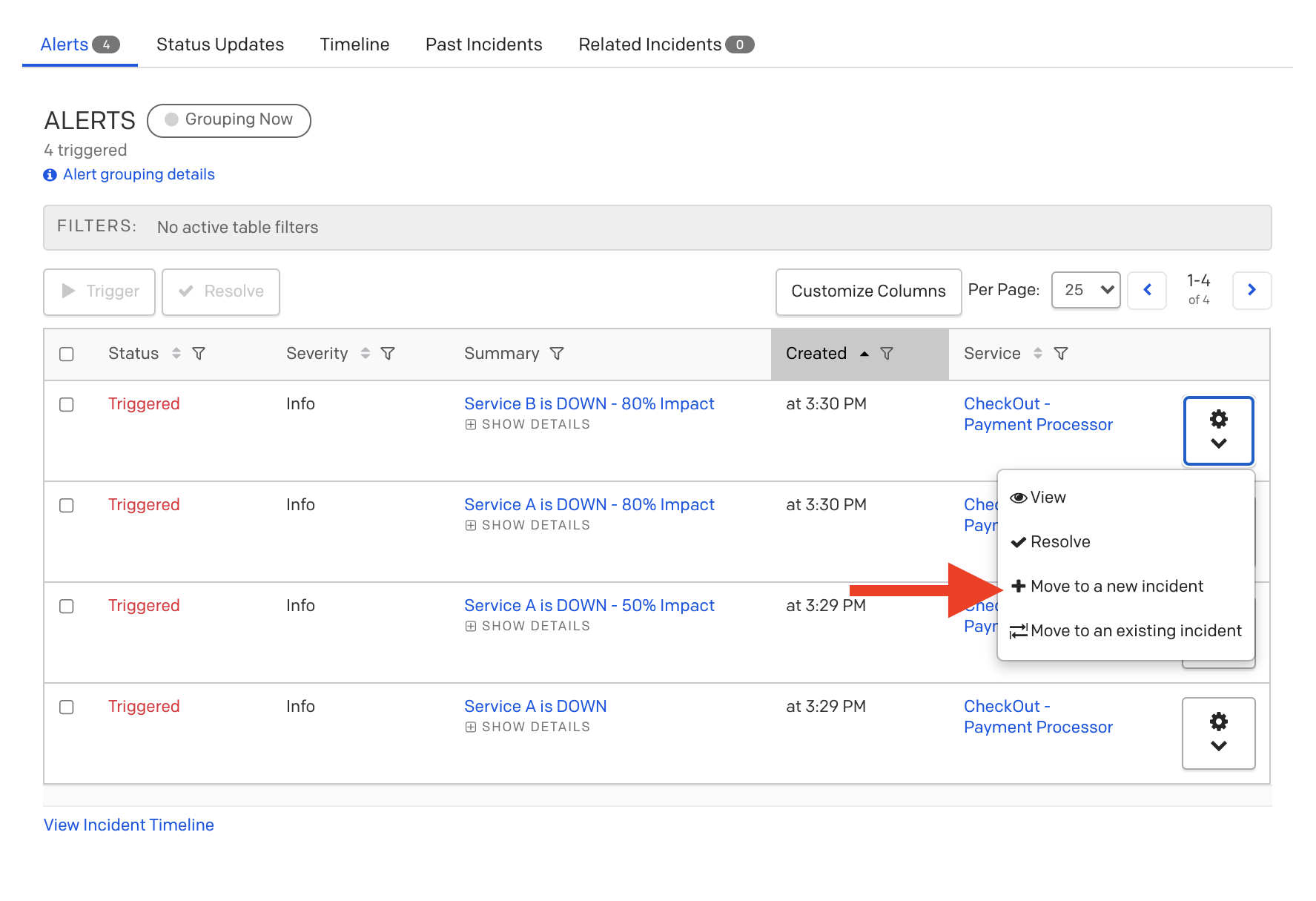This screenshot has height=901, width=1316.
Task: Open Service A is DOWN - 80% Impact alert
Action: pyautogui.click(x=589, y=504)
